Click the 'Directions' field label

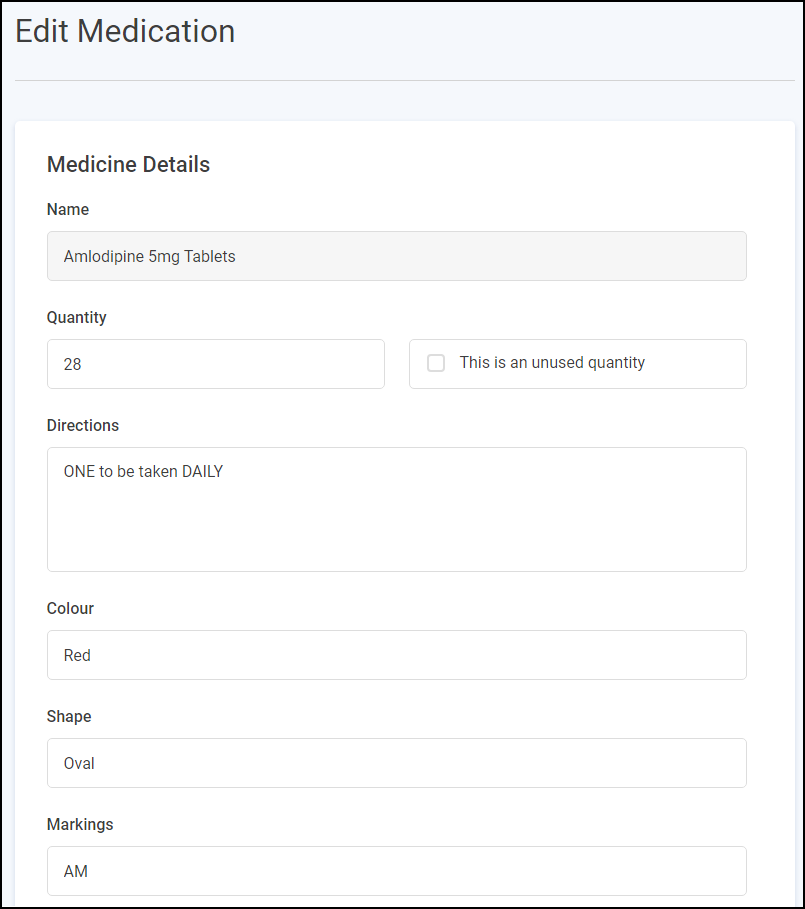[x=83, y=426]
